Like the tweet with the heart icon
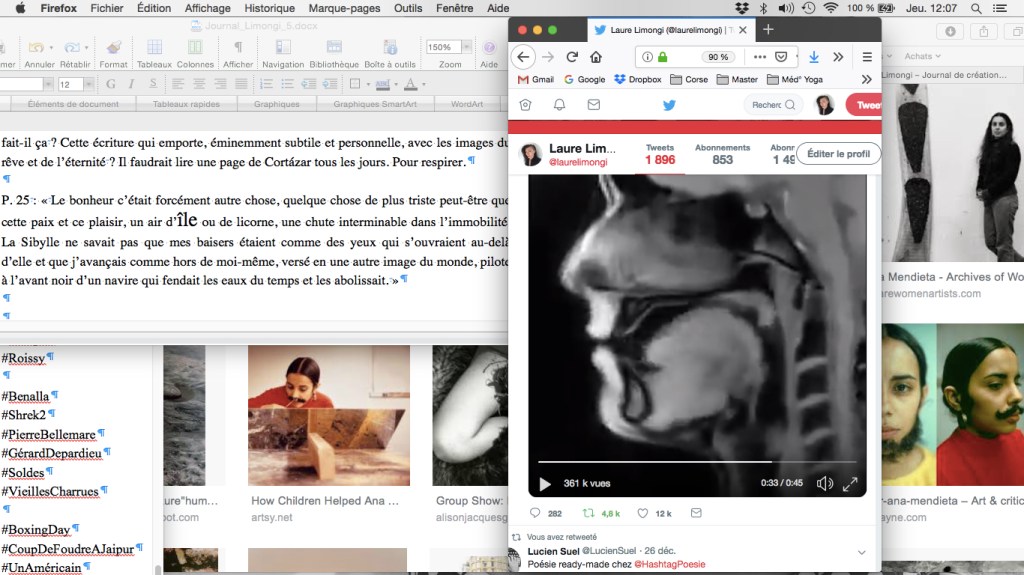The width and height of the screenshot is (1024, 575). pyautogui.click(x=643, y=513)
